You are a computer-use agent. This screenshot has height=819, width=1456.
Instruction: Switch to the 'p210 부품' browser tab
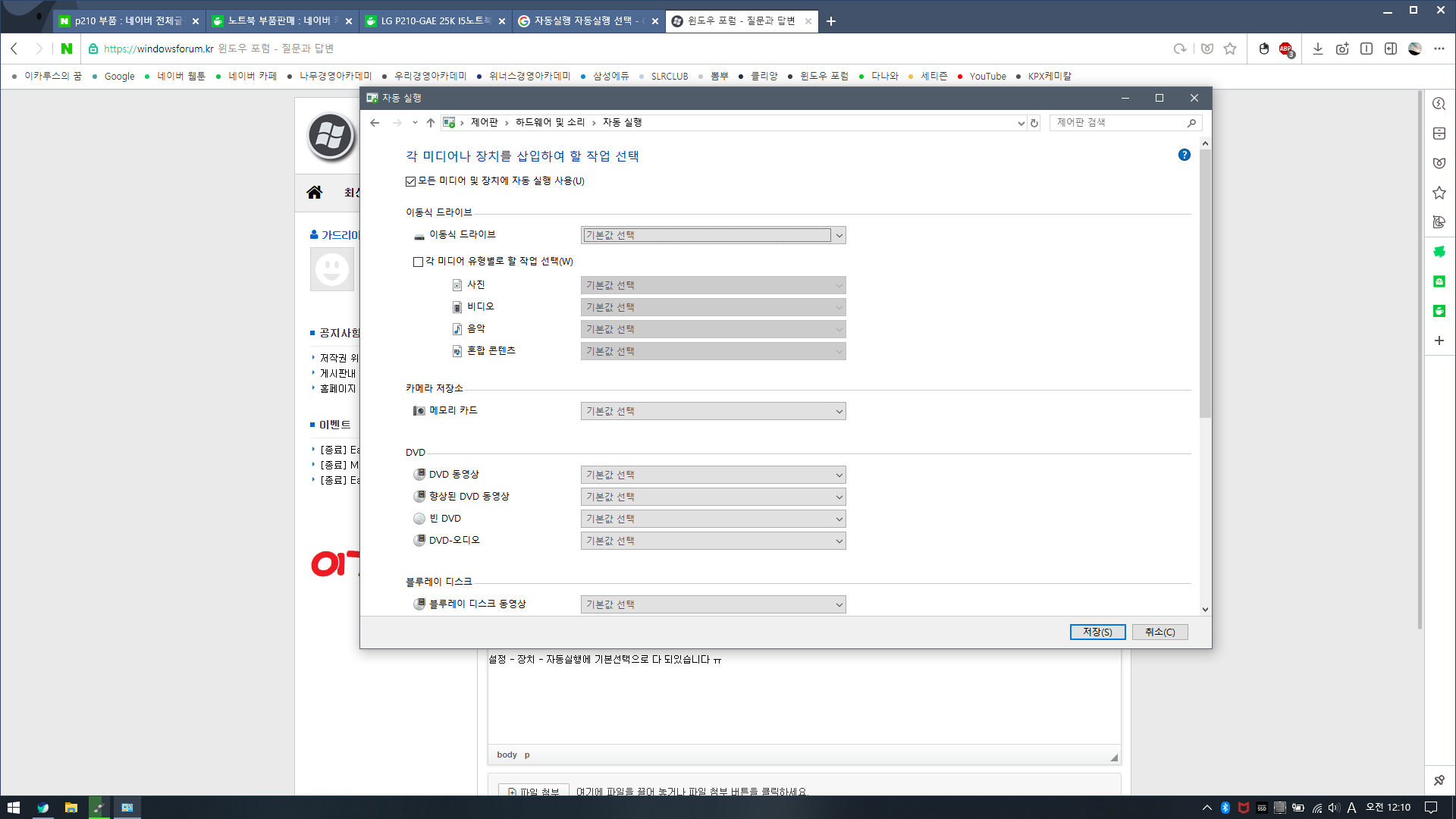127,21
